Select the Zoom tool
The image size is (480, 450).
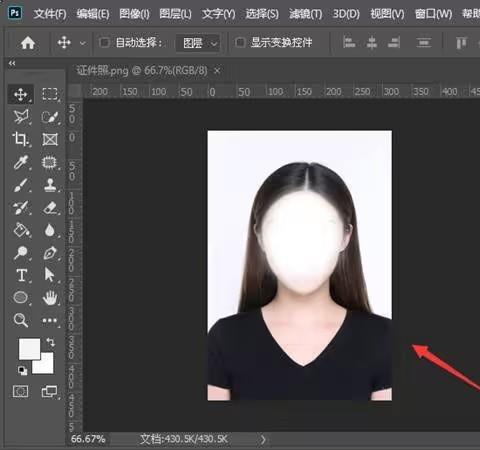click(x=21, y=320)
